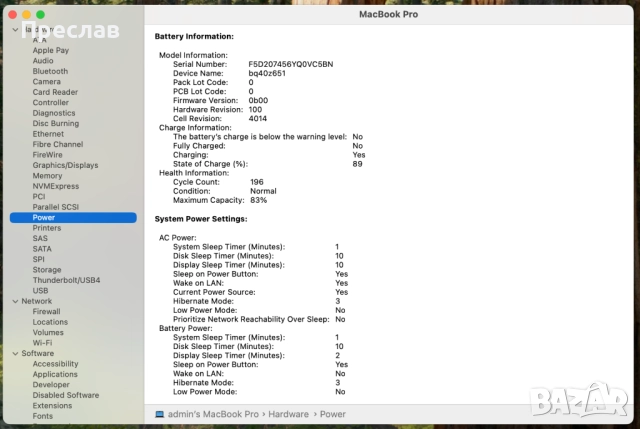Click the green zoom window button
The image size is (640, 429).
[40, 15]
